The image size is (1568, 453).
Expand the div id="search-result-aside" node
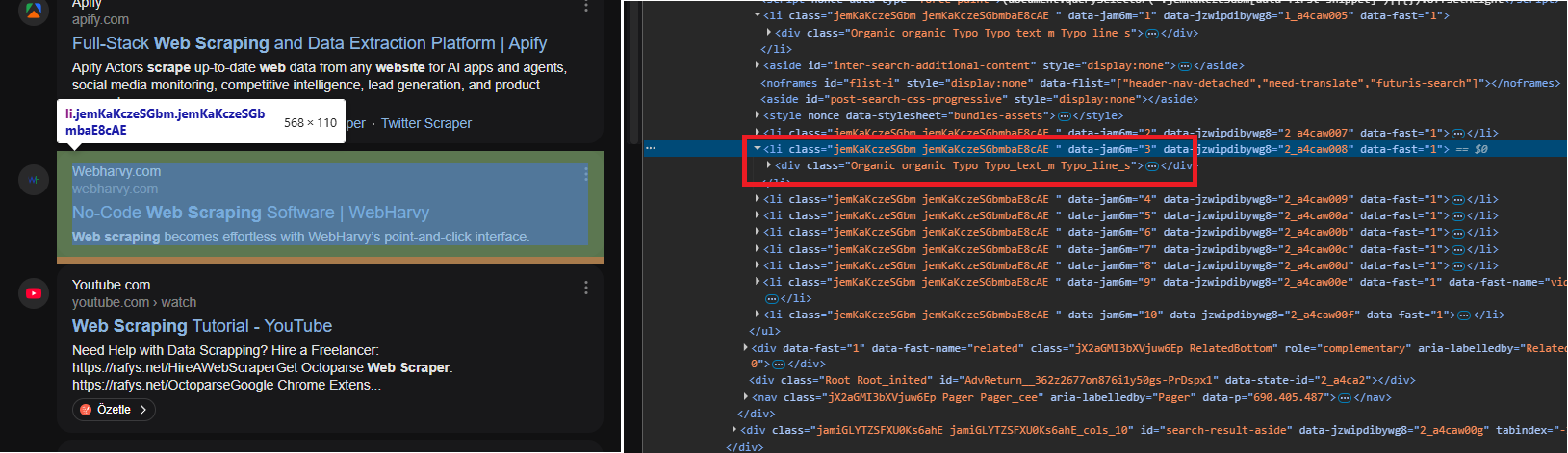[x=734, y=430]
